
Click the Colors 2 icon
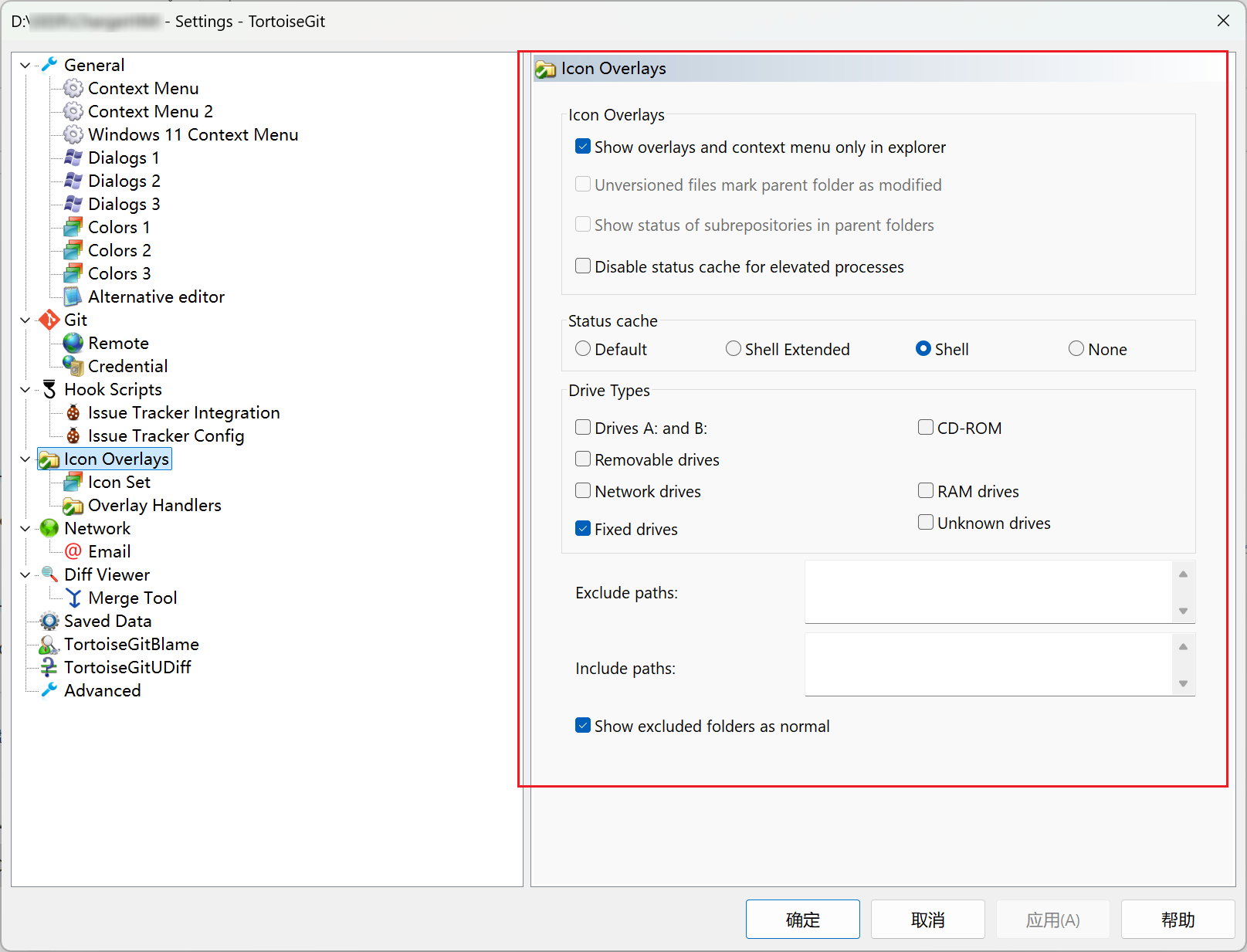73,250
